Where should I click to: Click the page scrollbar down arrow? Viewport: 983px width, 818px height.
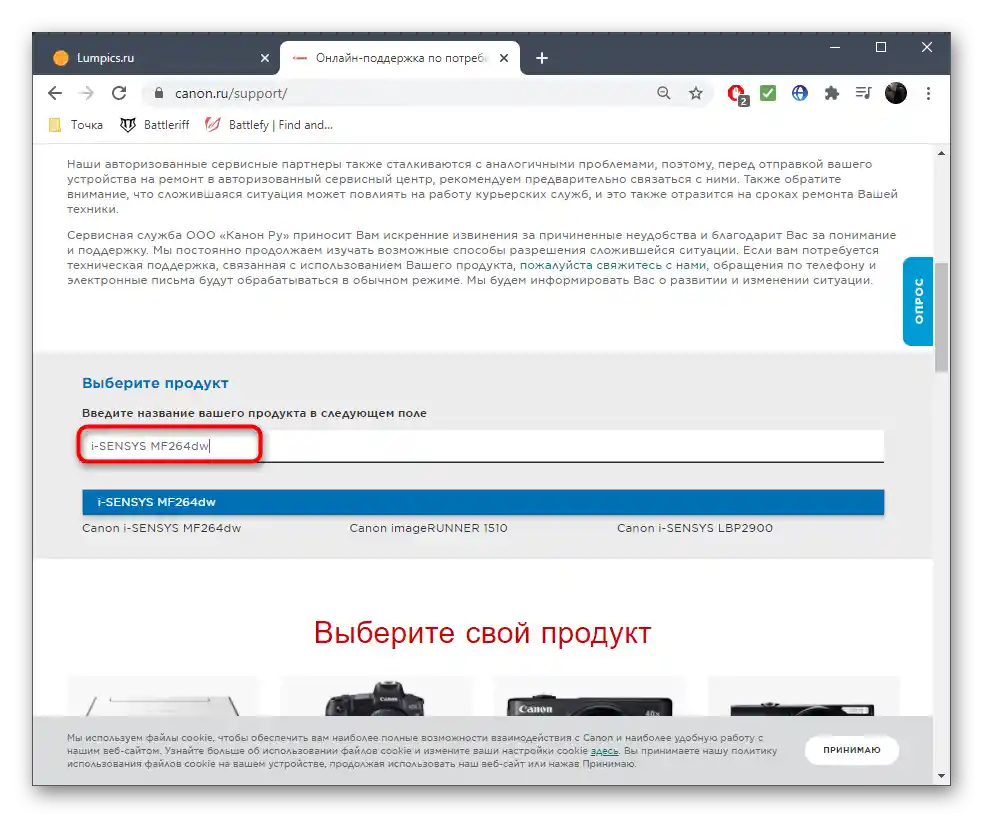tap(941, 776)
